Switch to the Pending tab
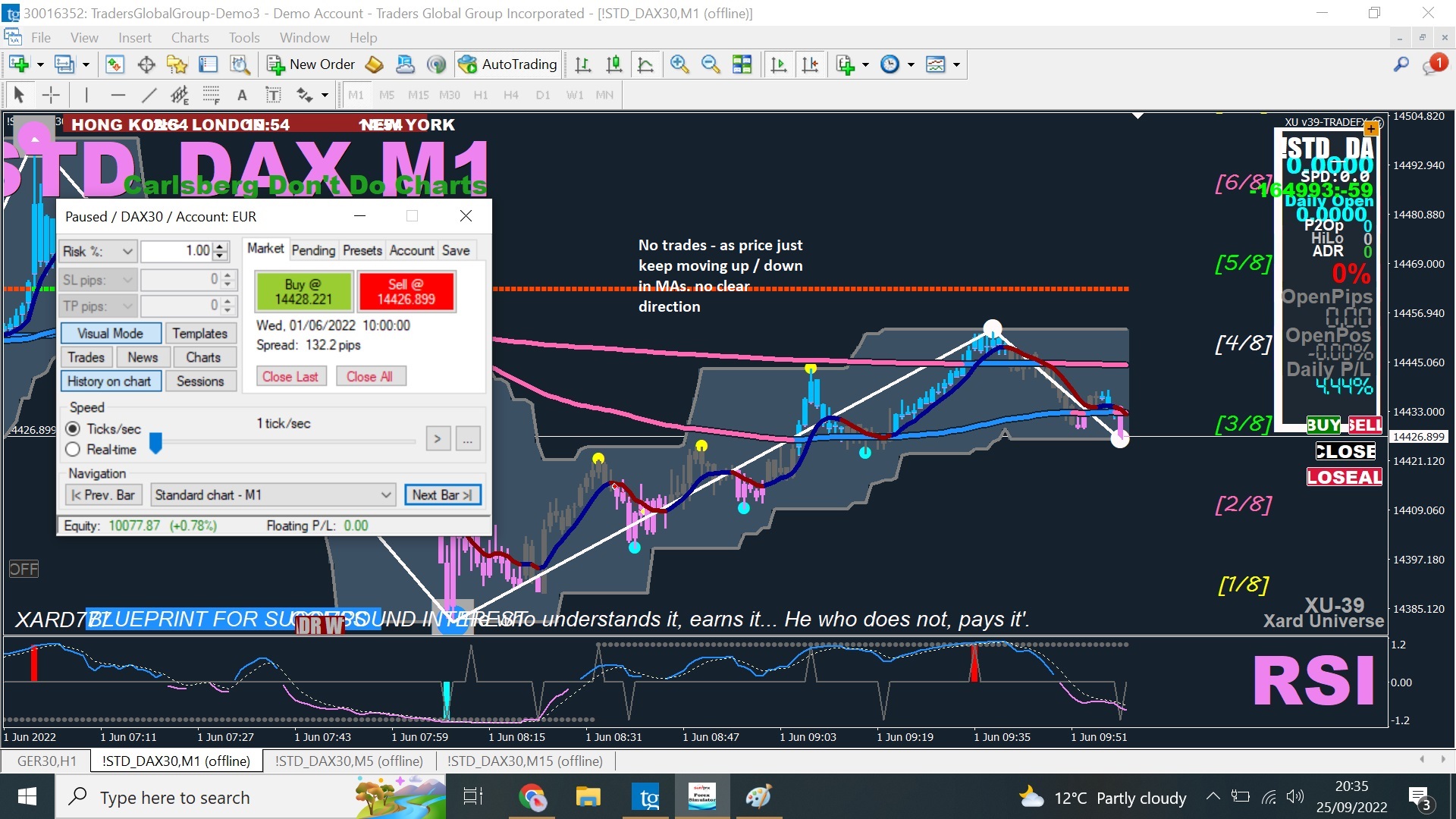Image resolution: width=1456 pixels, height=819 pixels. [313, 250]
